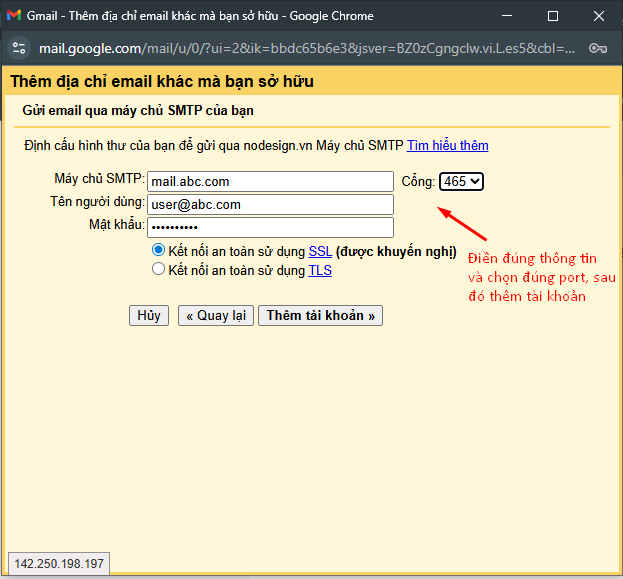Maximize the Gmail popup window
This screenshot has width=623, height=579.
click(x=553, y=17)
